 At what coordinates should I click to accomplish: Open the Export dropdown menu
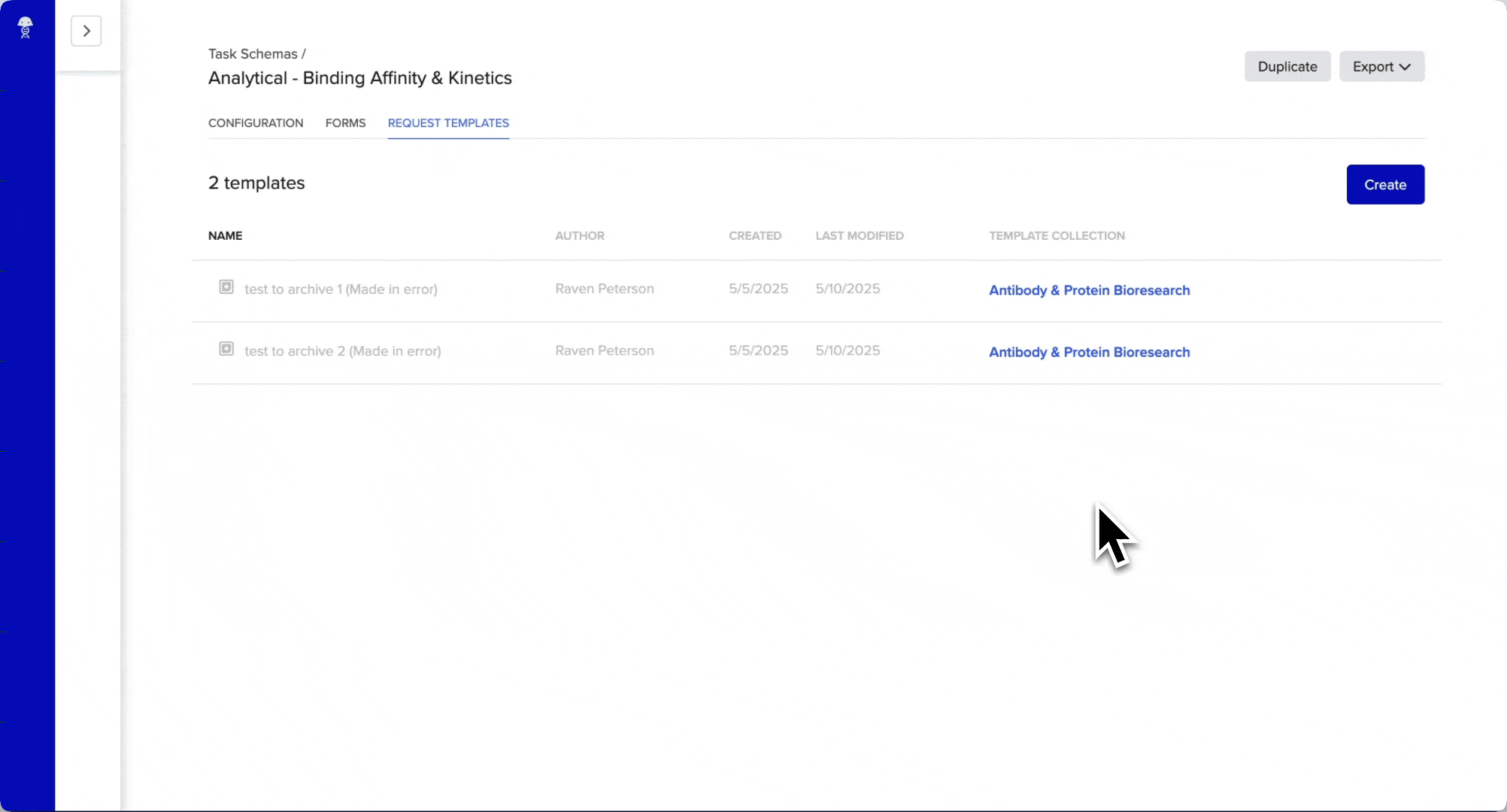tap(1381, 66)
